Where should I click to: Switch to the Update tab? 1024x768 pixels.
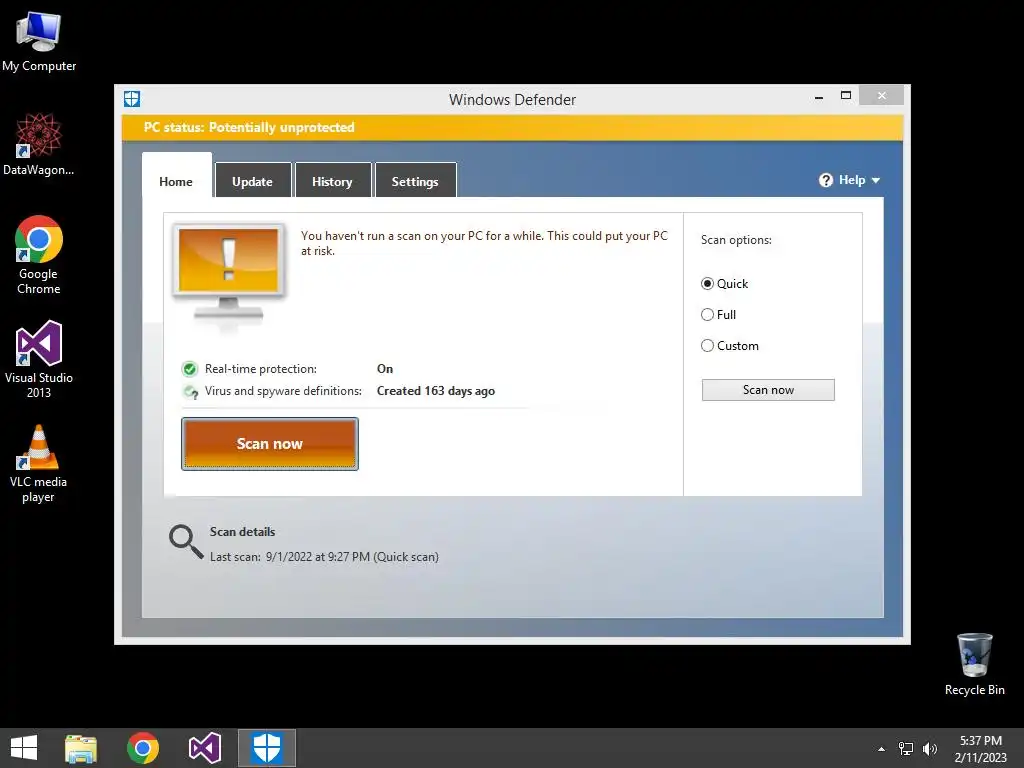point(253,180)
